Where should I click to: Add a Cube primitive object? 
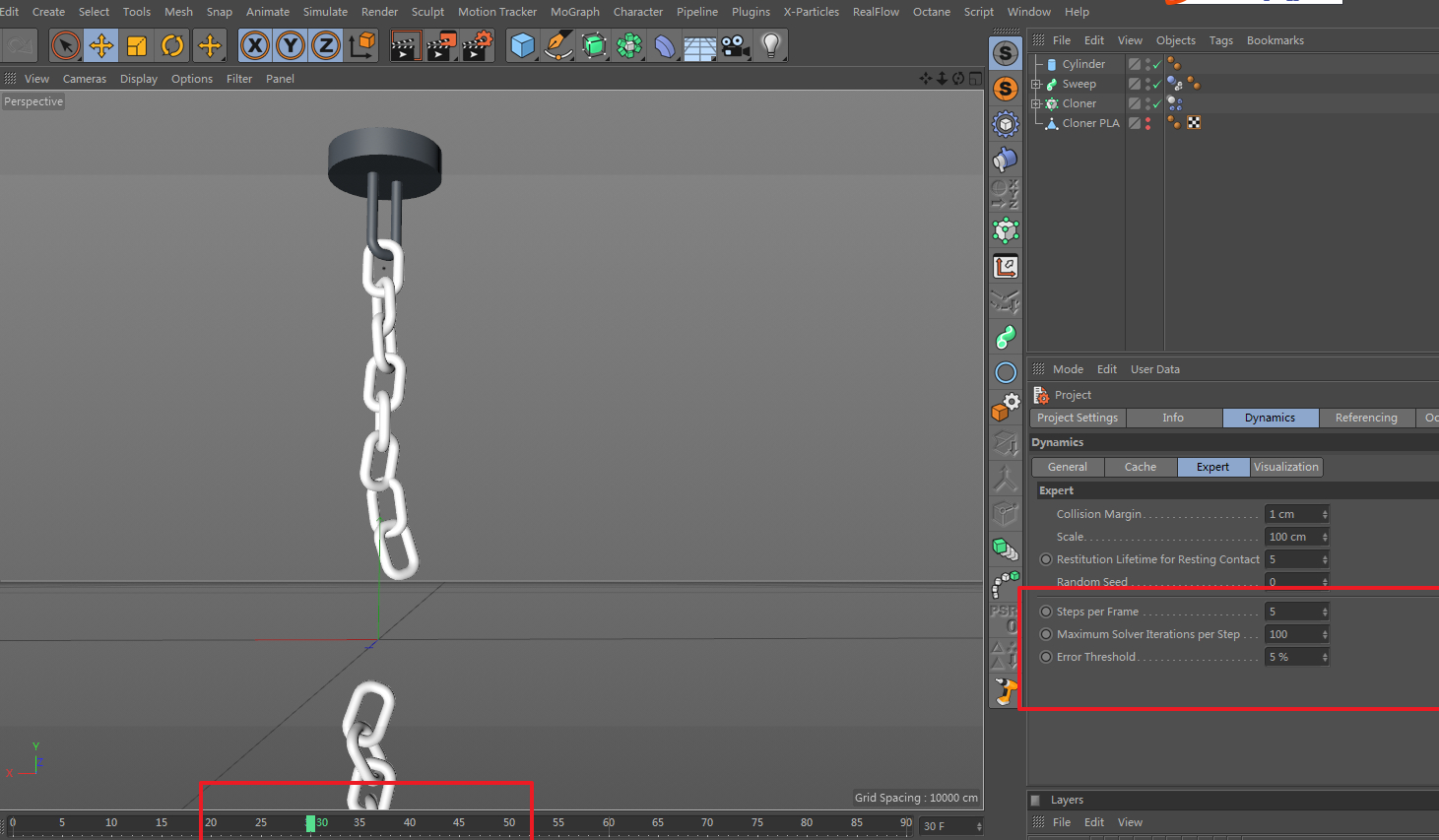(x=523, y=45)
